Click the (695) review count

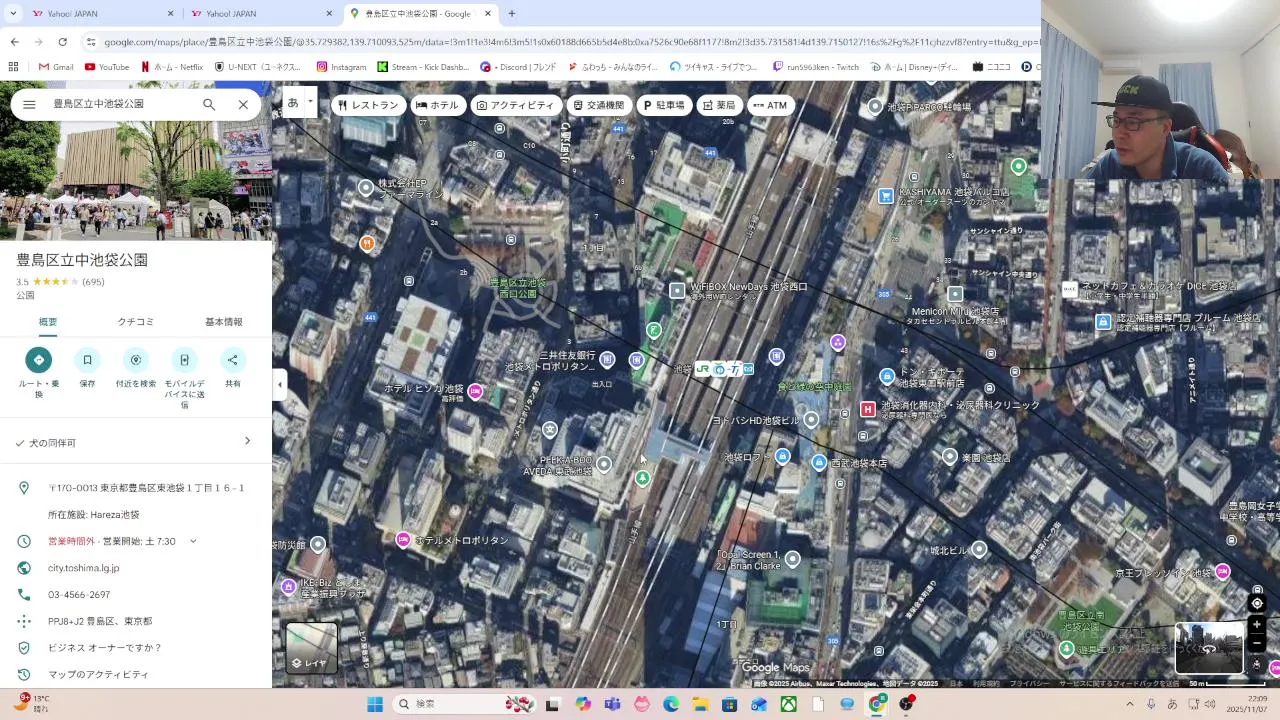point(94,282)
